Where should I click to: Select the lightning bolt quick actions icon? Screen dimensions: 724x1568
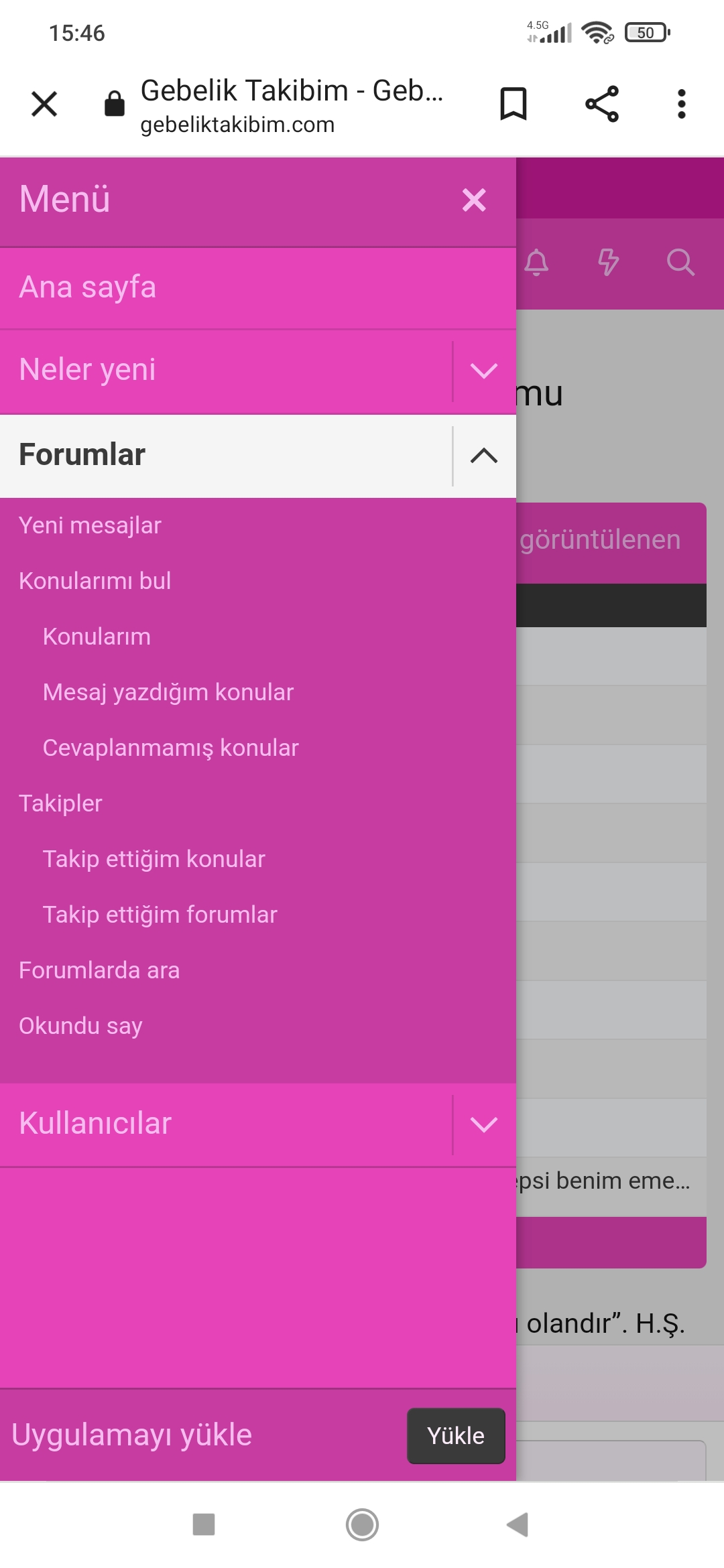tap(609, 263)
